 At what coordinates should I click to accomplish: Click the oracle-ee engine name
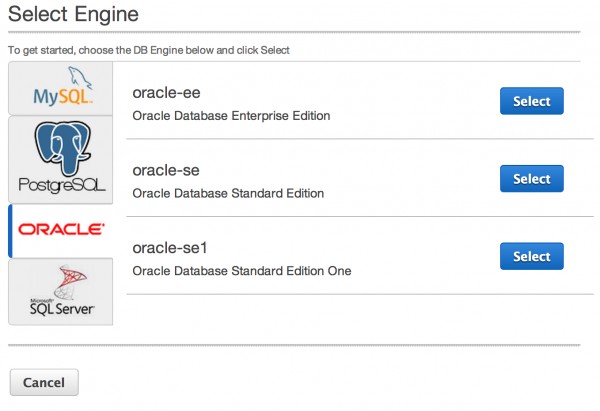coord(166,93)
